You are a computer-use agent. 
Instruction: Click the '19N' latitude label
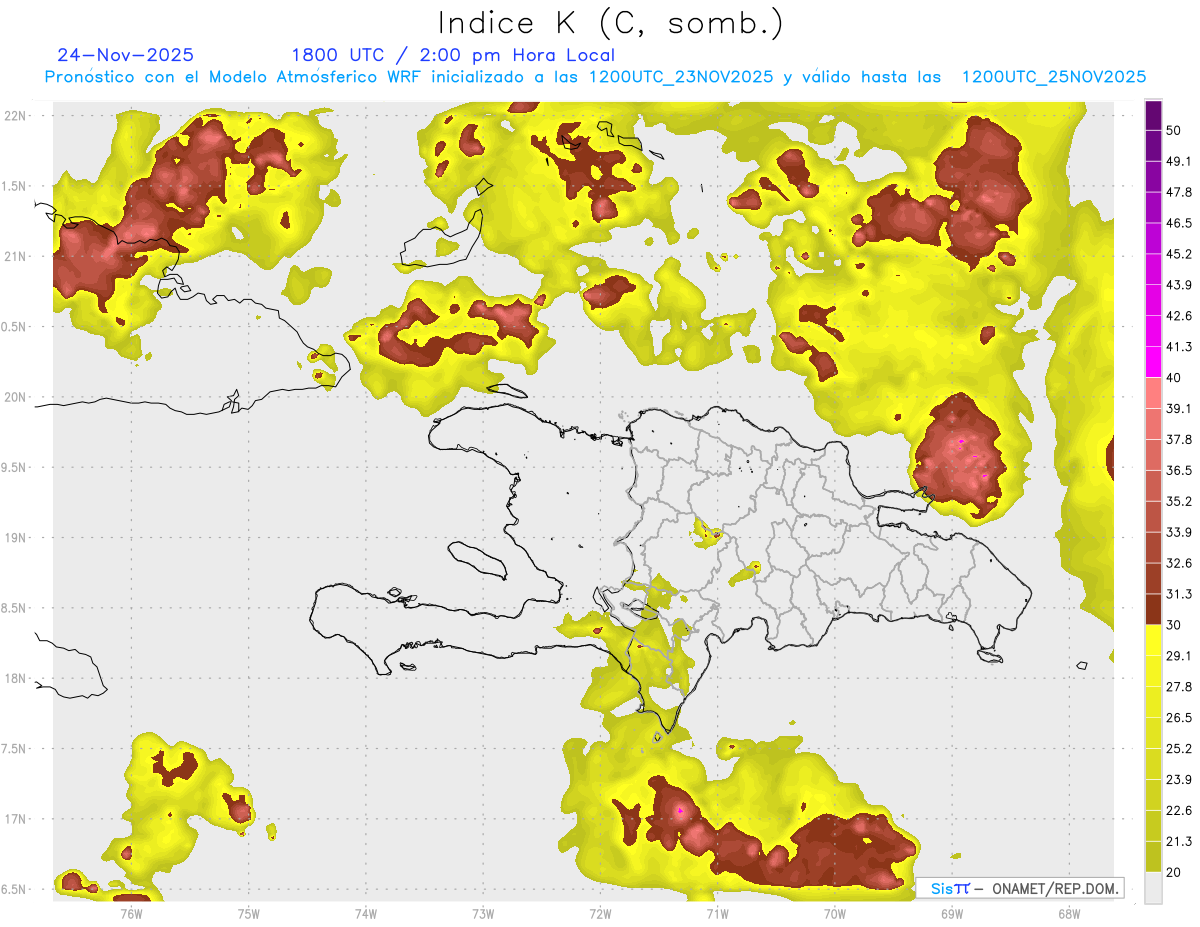[15, 538]
